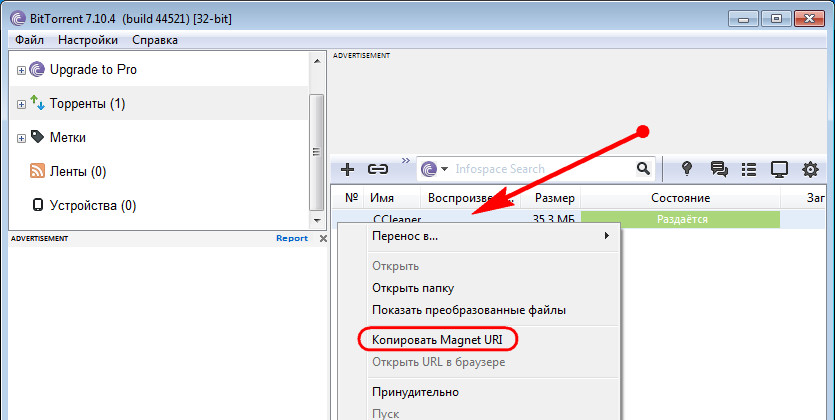Screen dimensions: 835x420
Task: Expand the toolbar double-chevron overflow
Action: pos(406,160)
